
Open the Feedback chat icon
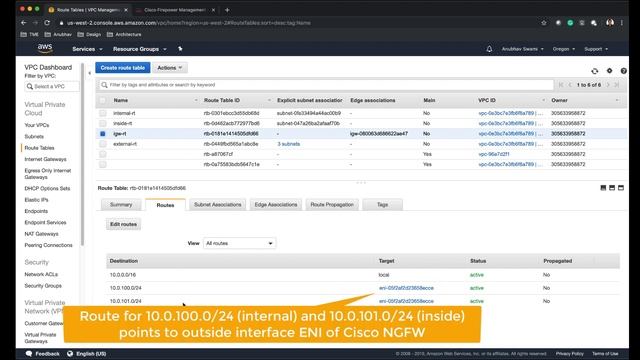click(x=29, y=353)
